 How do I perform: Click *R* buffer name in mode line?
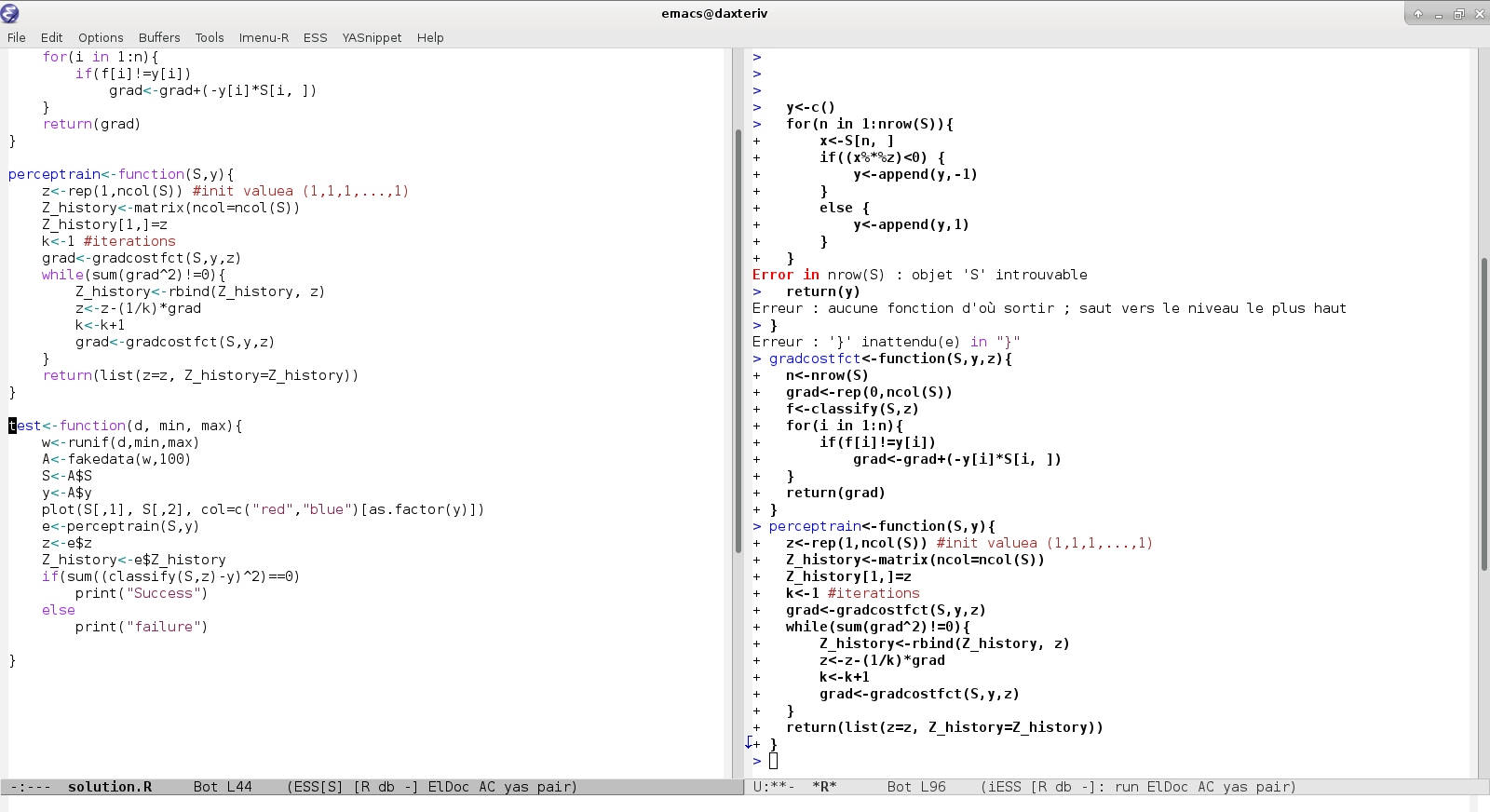coord(824,787)
